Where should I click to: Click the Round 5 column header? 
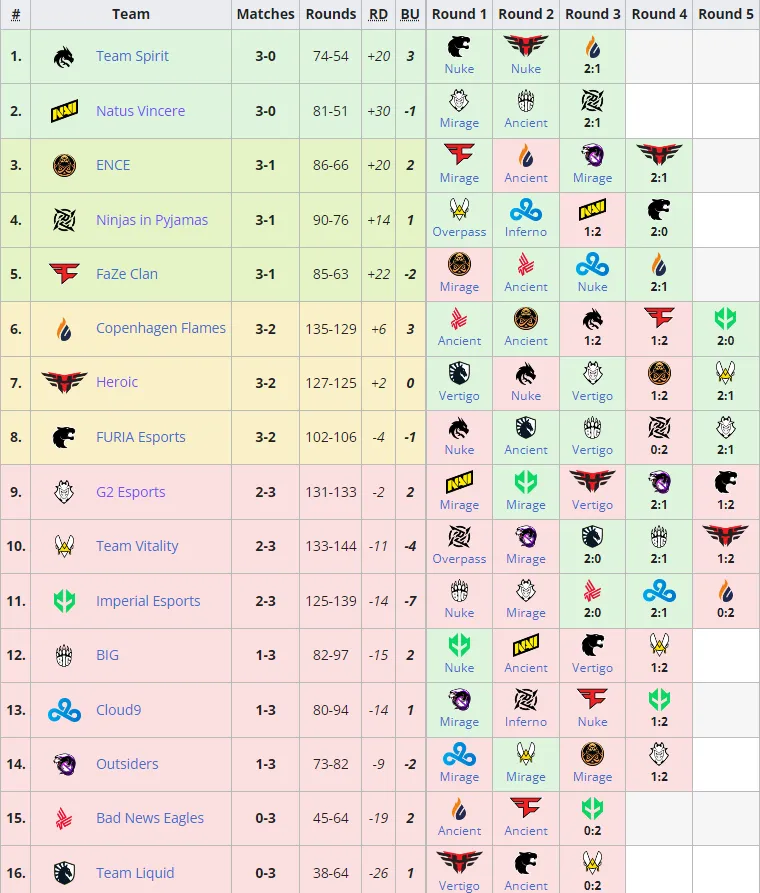coord(726,14)
